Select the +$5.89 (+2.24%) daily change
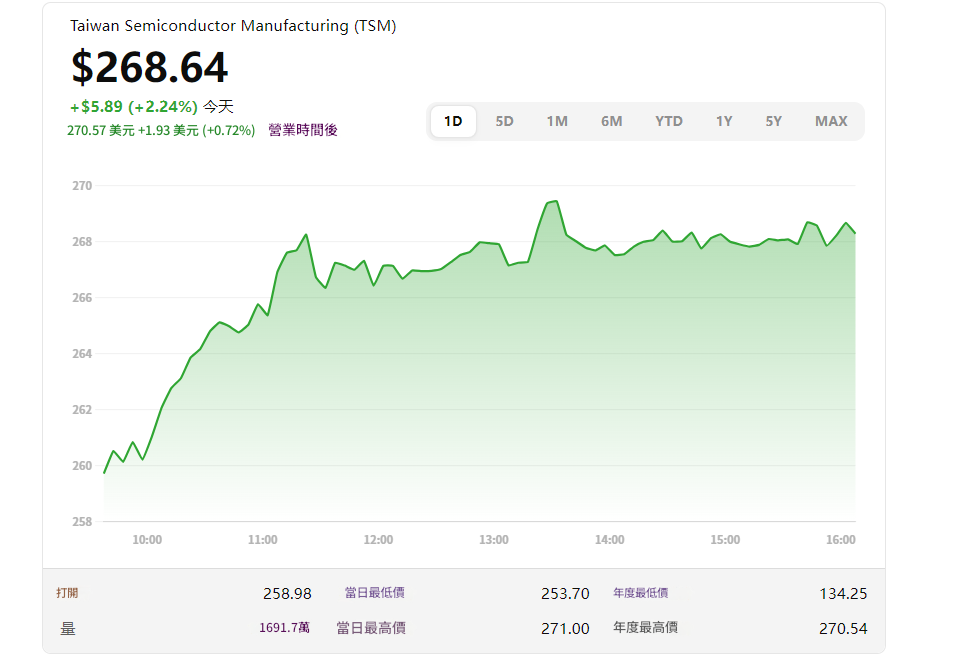The height and width of the screenshot is (660, 954). pos(134,107)
